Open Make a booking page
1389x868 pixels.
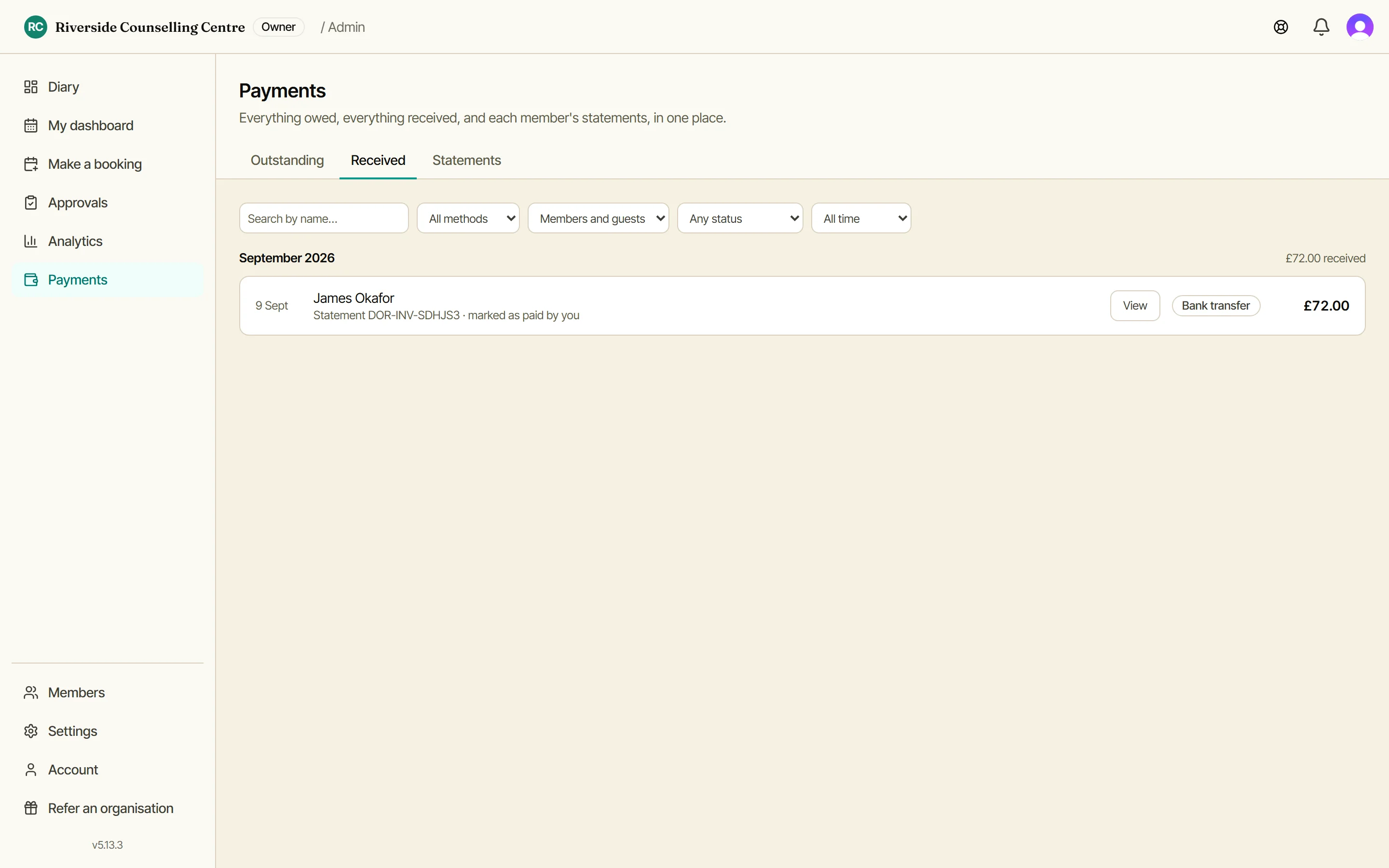(108, 164)
